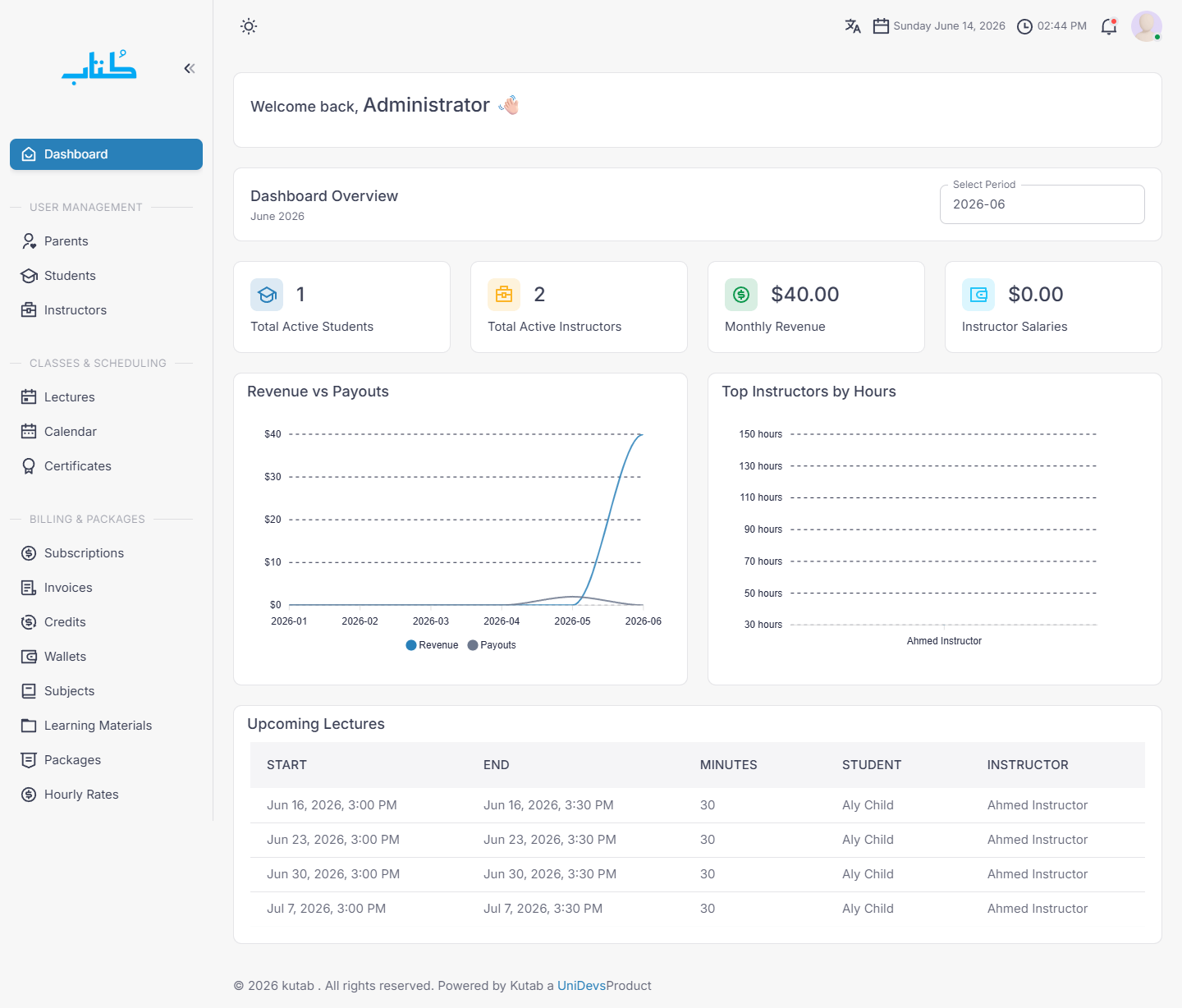This screenshot has height=1008, width=1182.
Task: Open the notifications bell
Action: [1109, 26]
